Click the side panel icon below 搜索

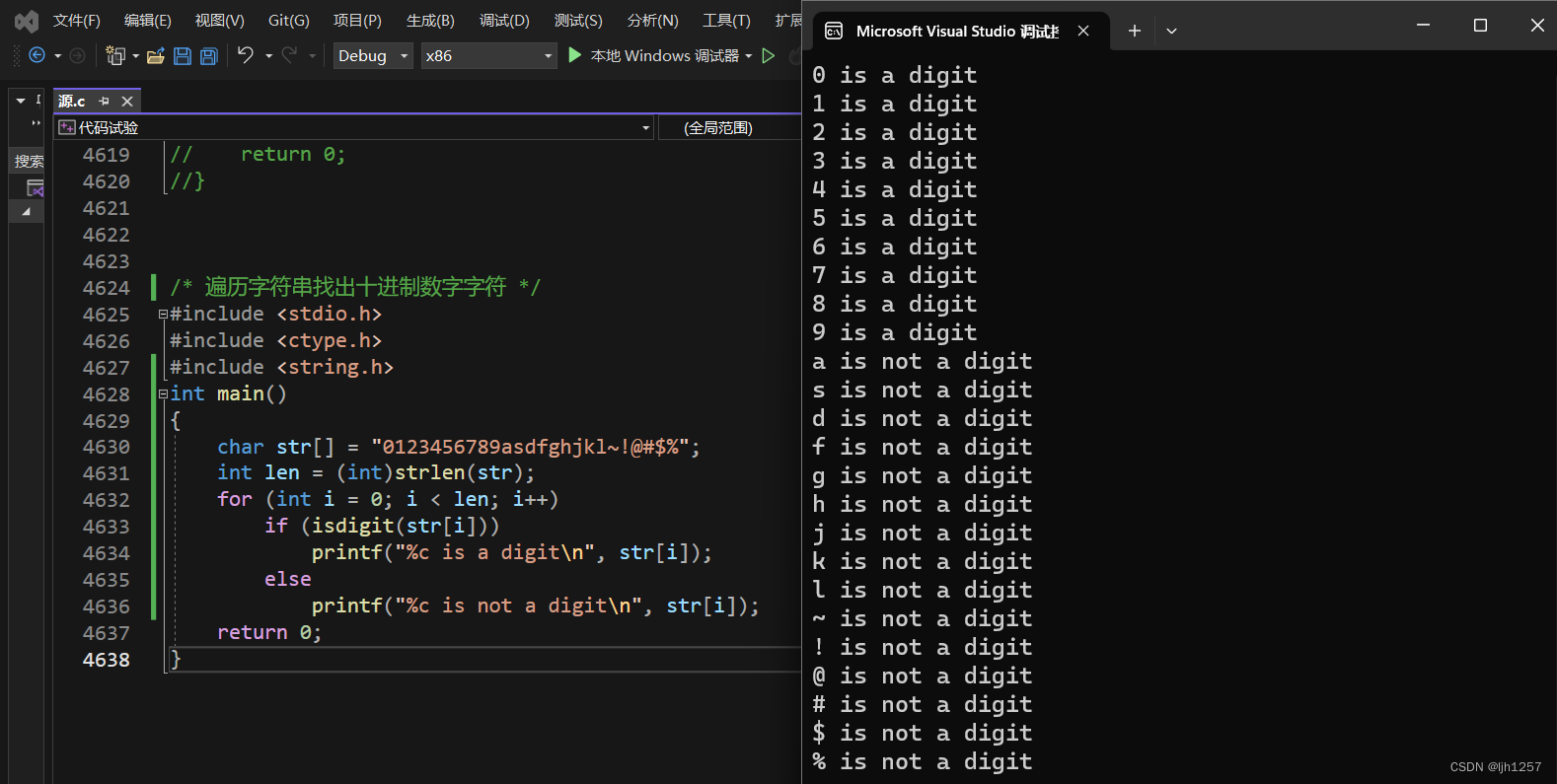pyautogui.click(x=35, y=187)
